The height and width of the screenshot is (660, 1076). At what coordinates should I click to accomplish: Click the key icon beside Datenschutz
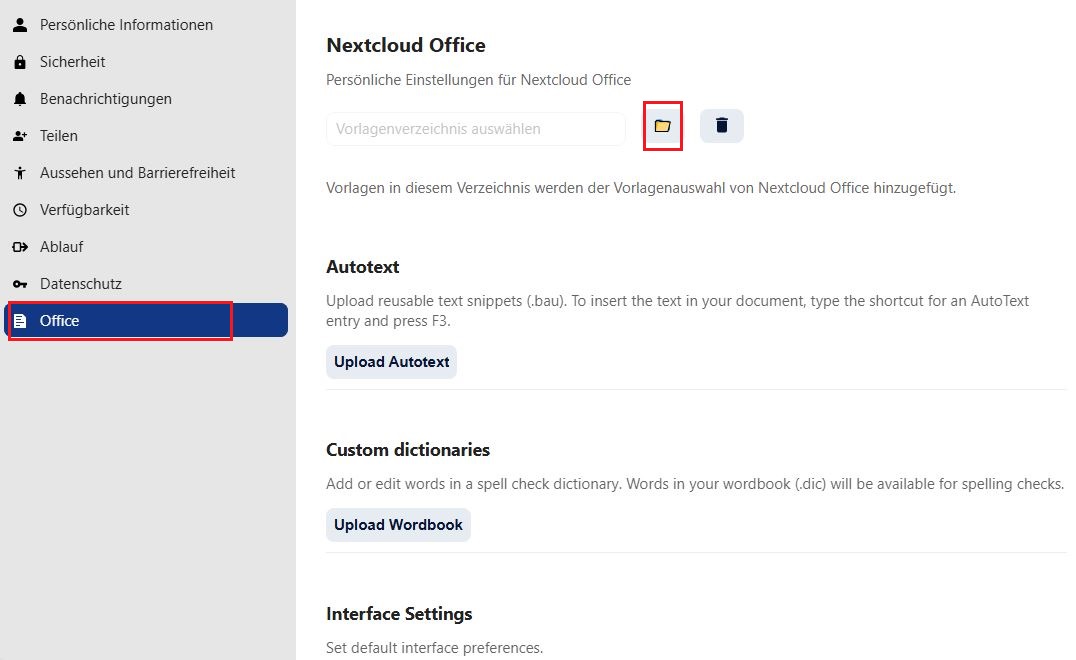[x=19, y=284]
